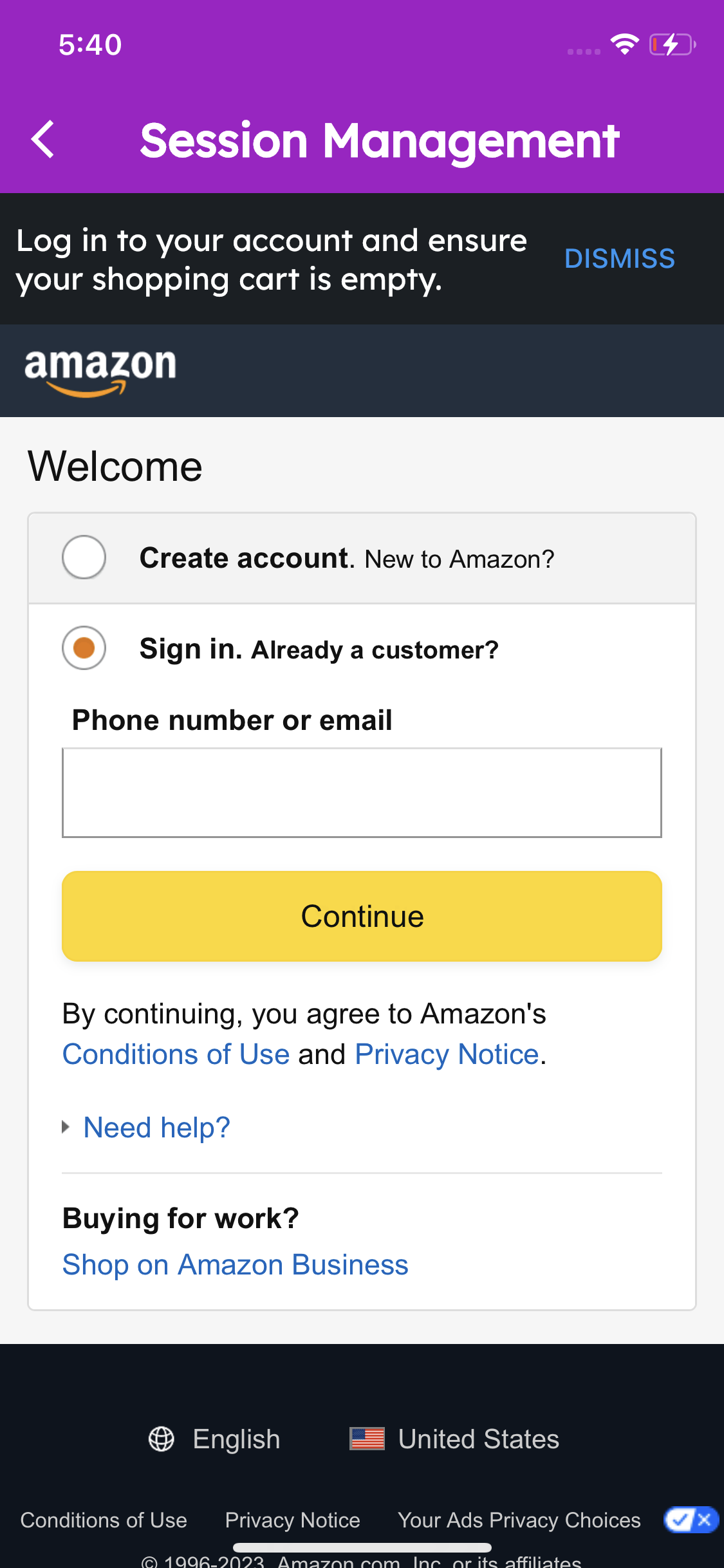This screenshot has width=724, height=1568.
Task: Expand the Need help? section
Action: point(156,1128)
